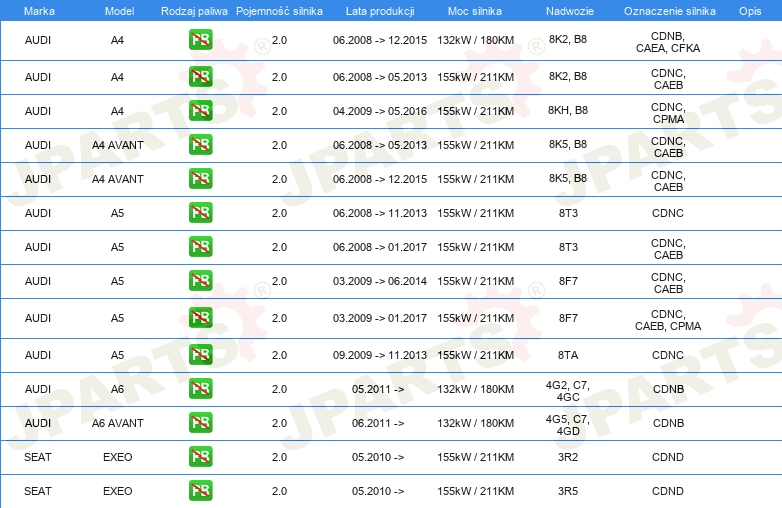782x508 pixels.
Task: Select the A6 AVANT model cell
Action: (118, 423)
